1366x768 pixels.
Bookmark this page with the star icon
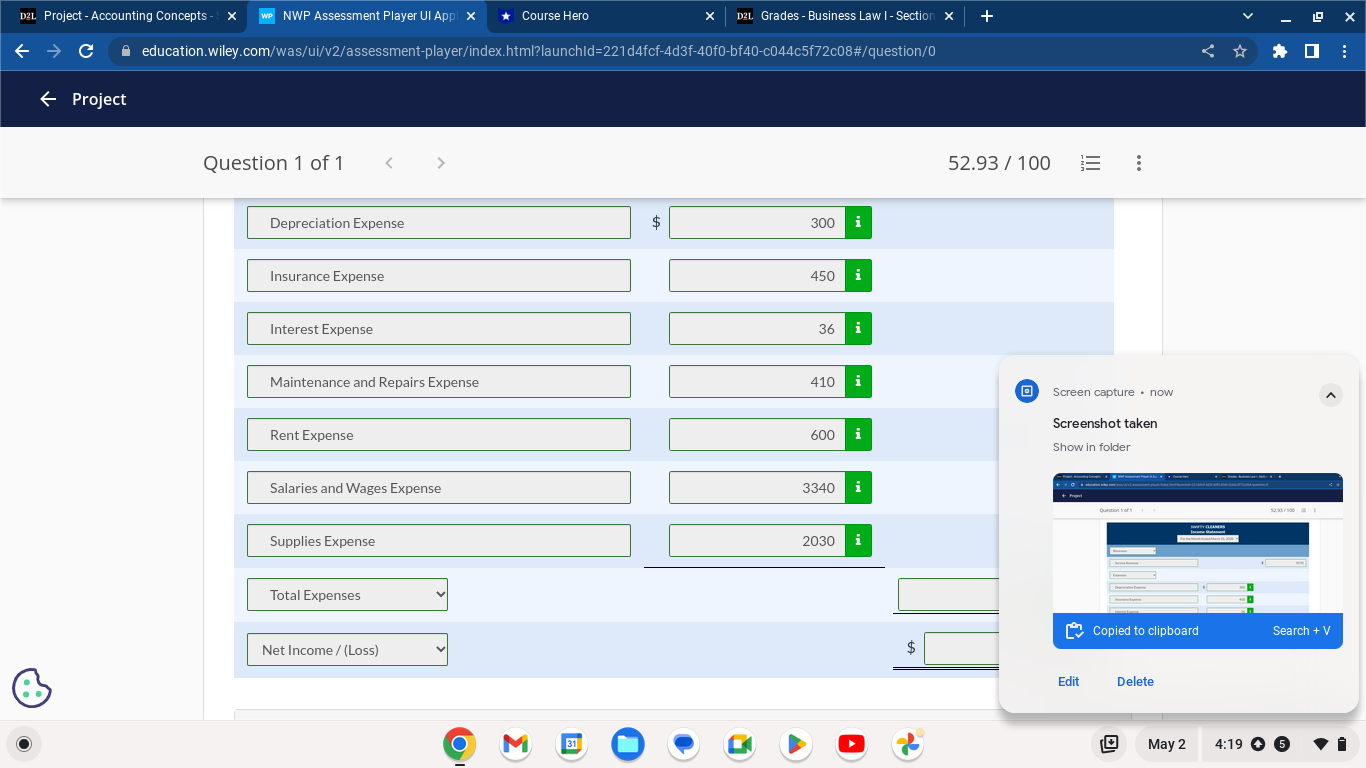(1240, 51)
